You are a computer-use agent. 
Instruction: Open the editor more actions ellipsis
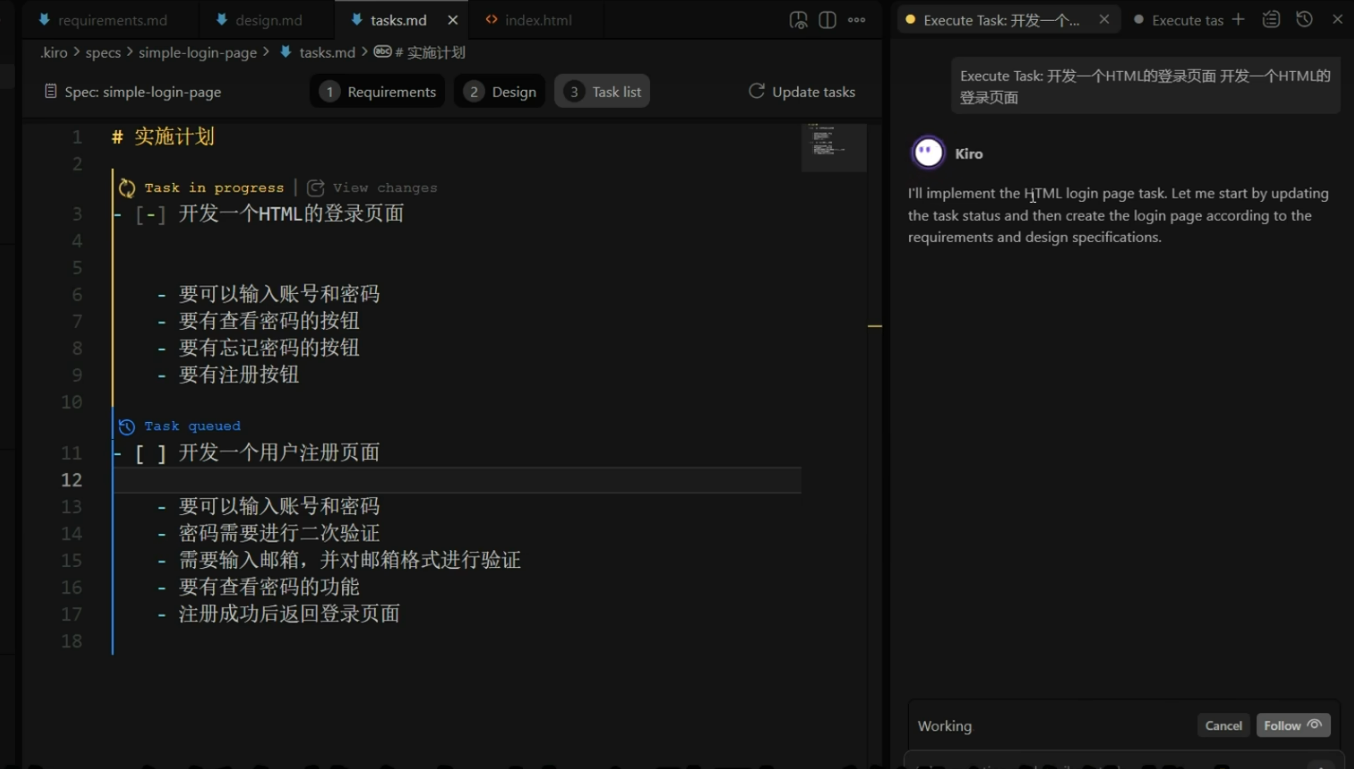click(x=857, y=20)
